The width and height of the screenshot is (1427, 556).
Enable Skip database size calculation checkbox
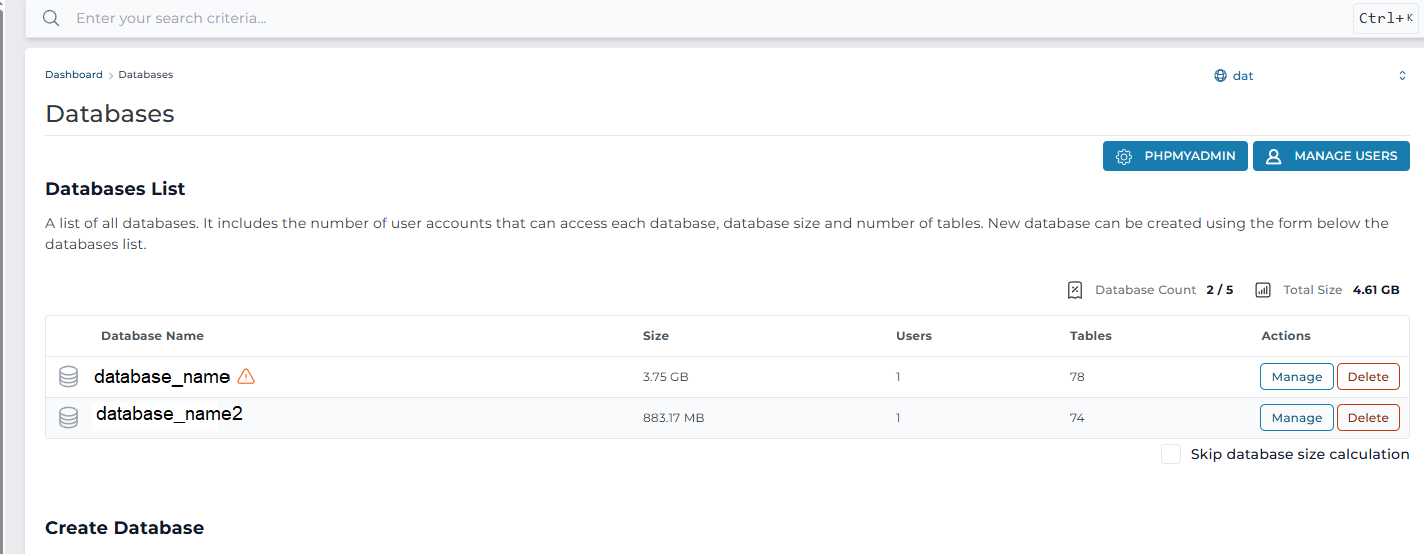click(1171, 455)
